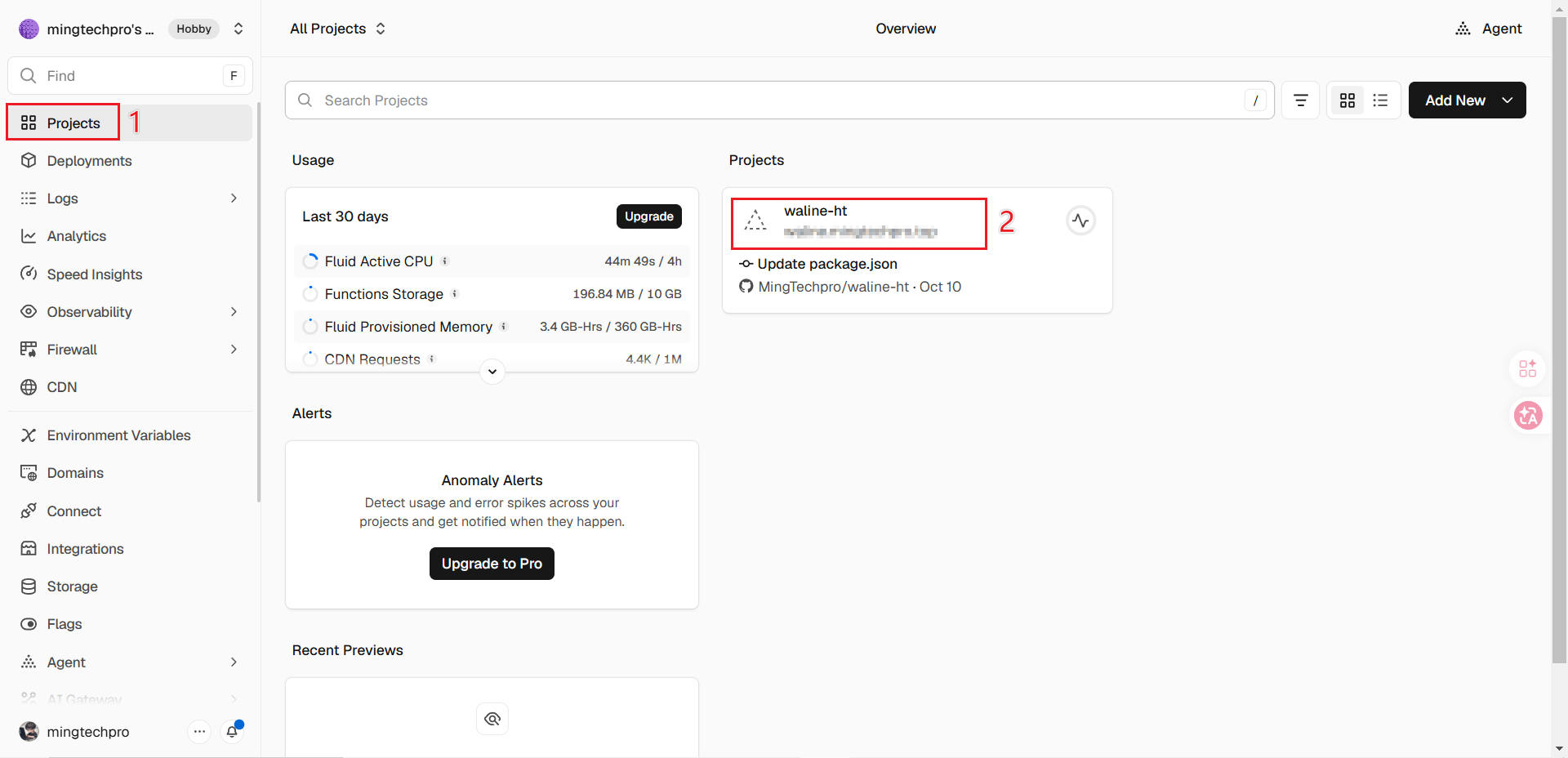This screenshot has height=758, width=1568.
Task: Expand the Firewall chevron
Action: [234, 350]
